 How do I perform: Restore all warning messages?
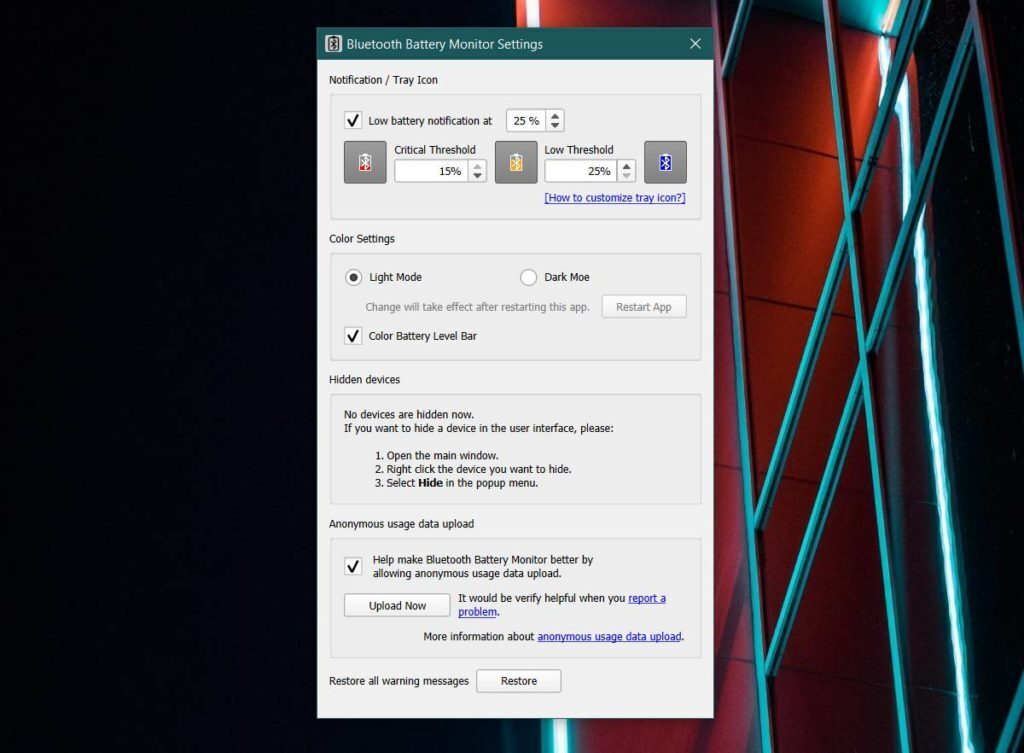pos(518,681)
